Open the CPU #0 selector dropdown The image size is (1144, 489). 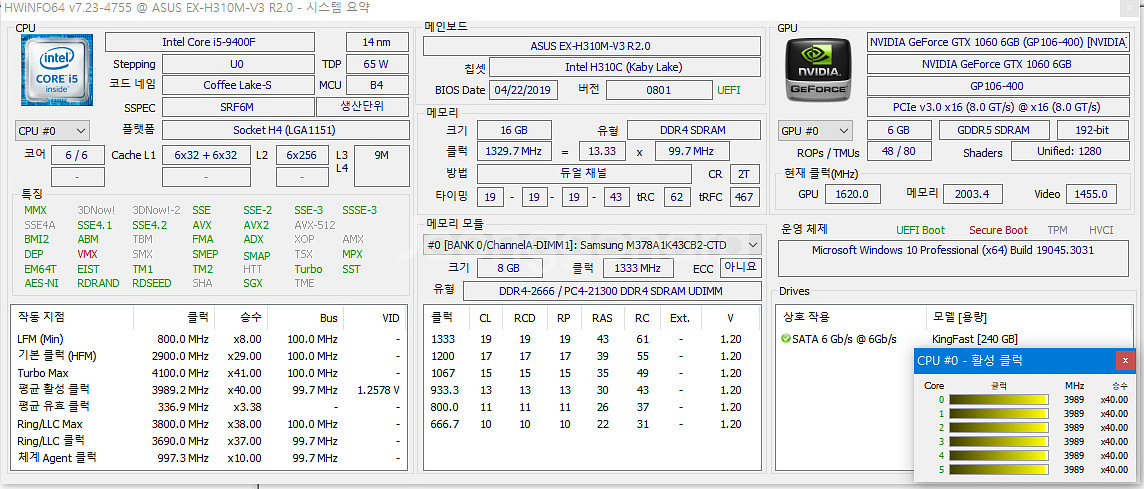(x=53, y=131)
